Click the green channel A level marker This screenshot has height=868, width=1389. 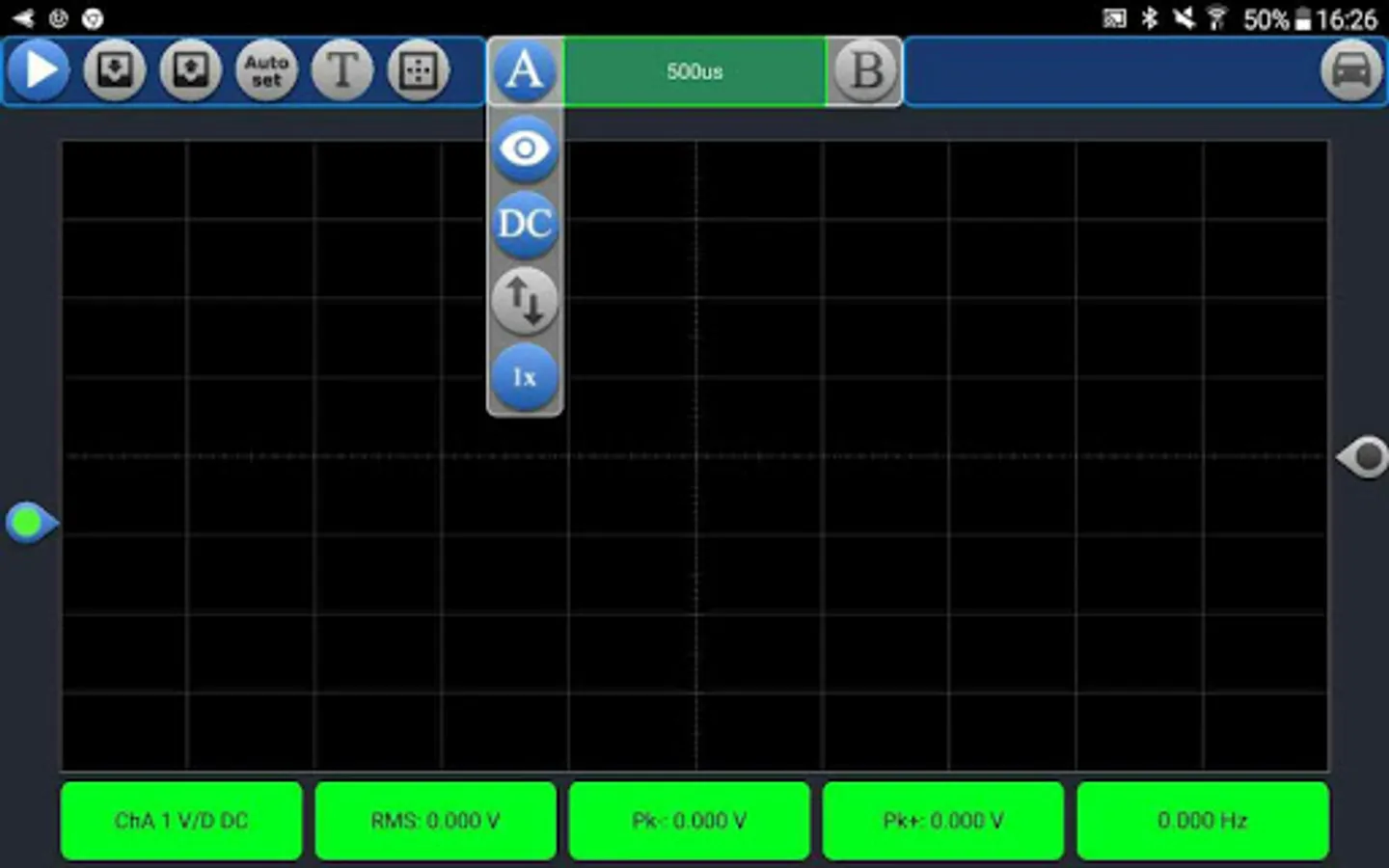pos(31,523)
